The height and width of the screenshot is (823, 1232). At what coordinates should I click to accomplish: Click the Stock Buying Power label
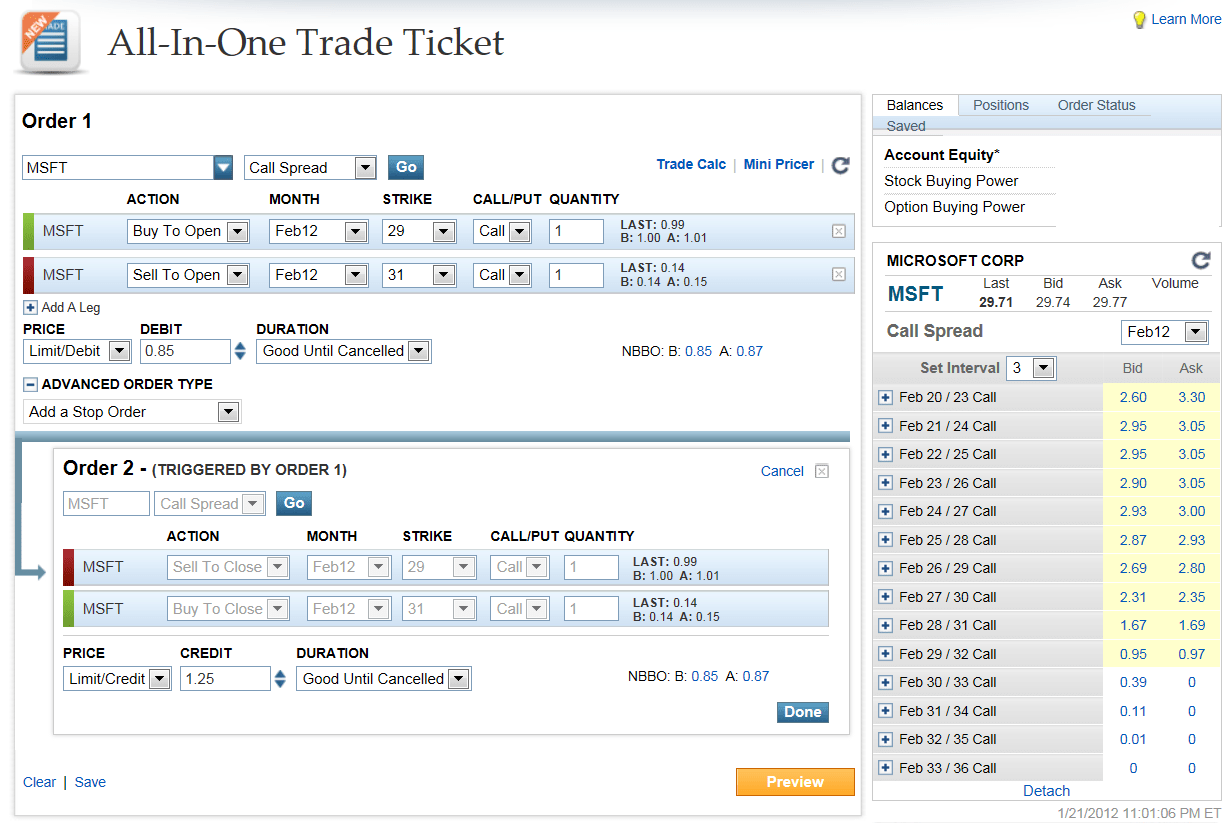(951, 181)
